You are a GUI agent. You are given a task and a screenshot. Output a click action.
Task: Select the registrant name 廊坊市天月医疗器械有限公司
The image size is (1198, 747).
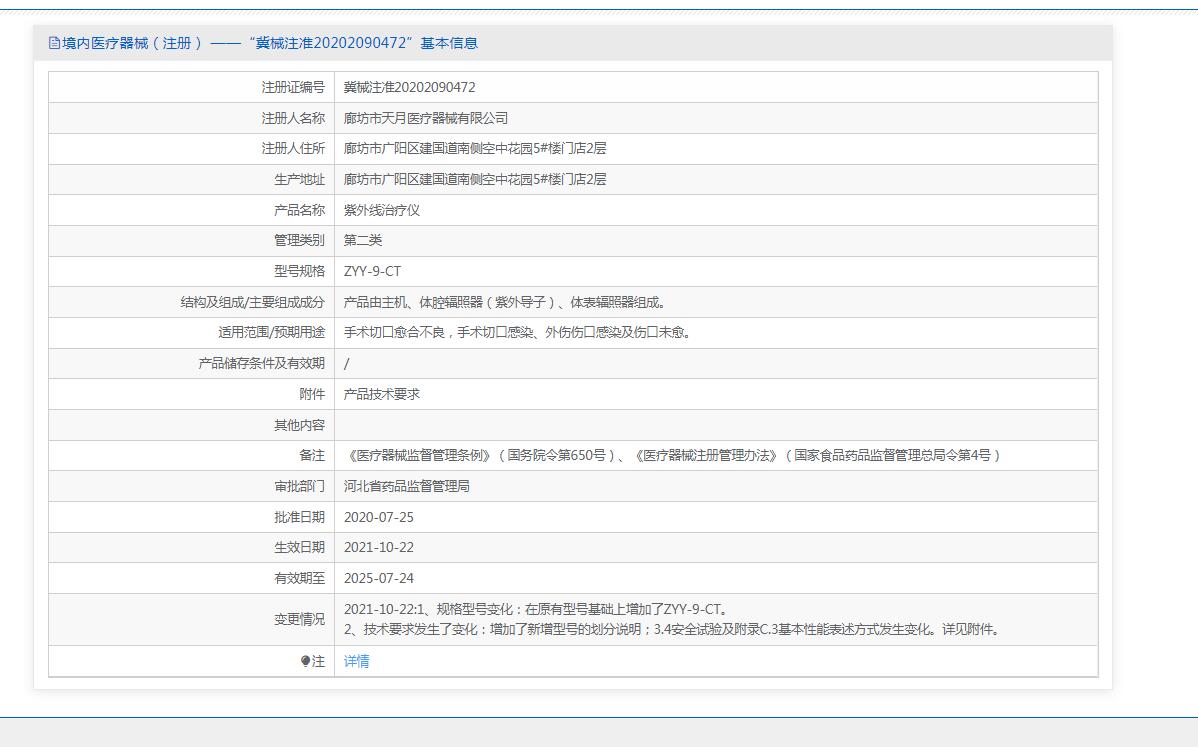tap(425, 118)
